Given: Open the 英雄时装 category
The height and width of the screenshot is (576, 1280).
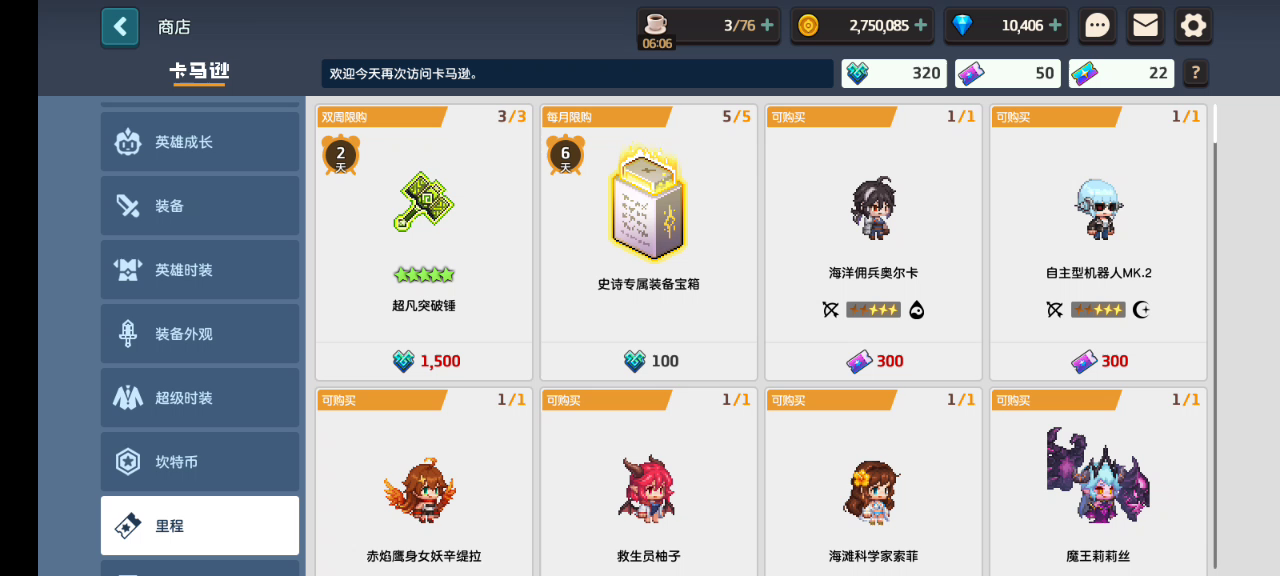Looking at the screenshot, I should (x=200, y=270).
